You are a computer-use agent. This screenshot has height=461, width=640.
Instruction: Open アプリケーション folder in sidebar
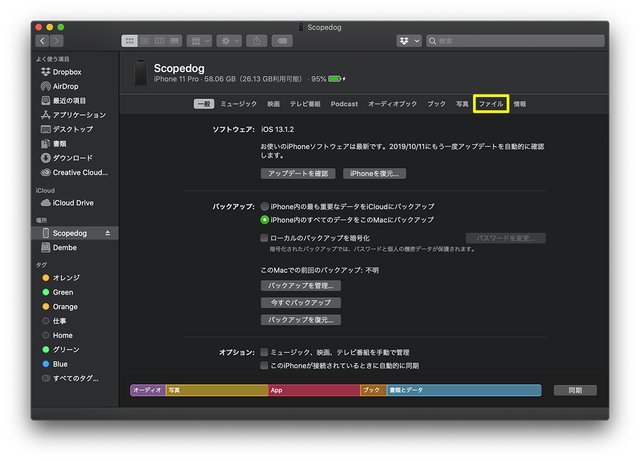pos(73,115)
